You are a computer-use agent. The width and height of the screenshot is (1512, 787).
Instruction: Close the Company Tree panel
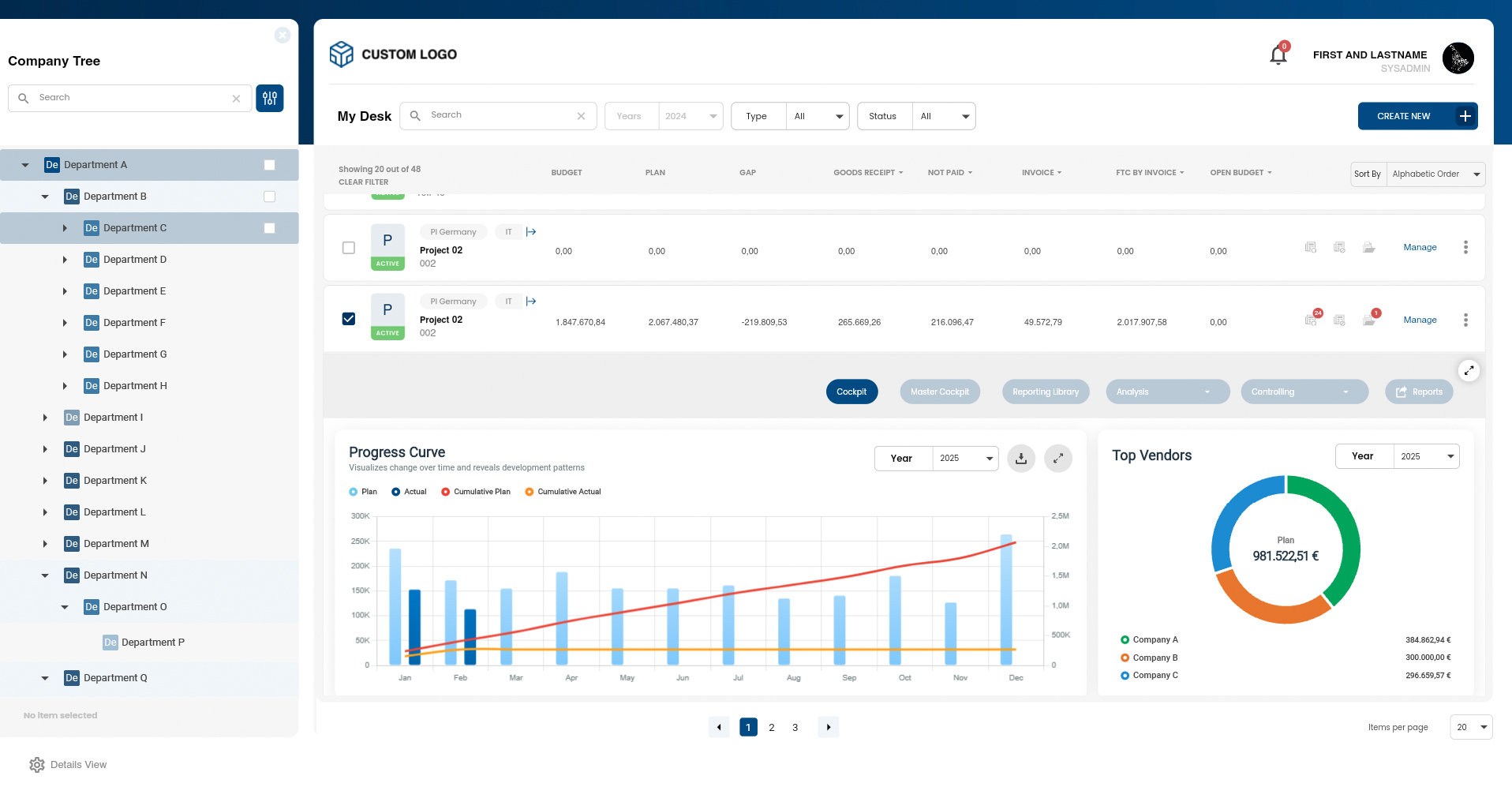[x=283, y=36]
